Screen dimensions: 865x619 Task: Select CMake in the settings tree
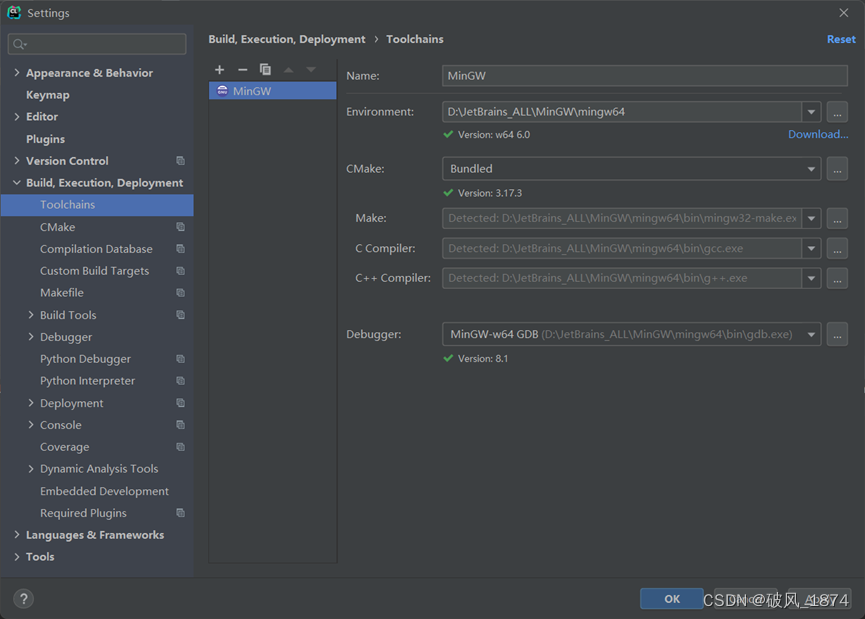[57, 227]
